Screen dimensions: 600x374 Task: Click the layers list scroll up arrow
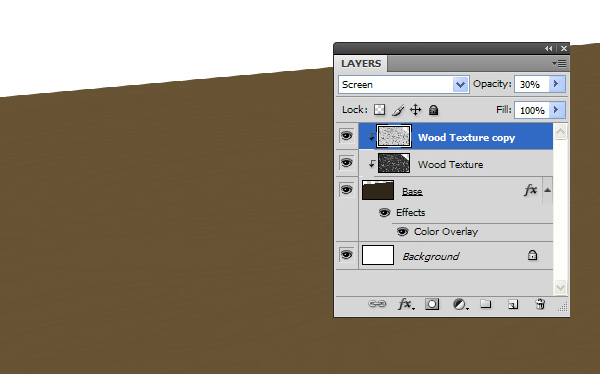[x=560, y=132]
